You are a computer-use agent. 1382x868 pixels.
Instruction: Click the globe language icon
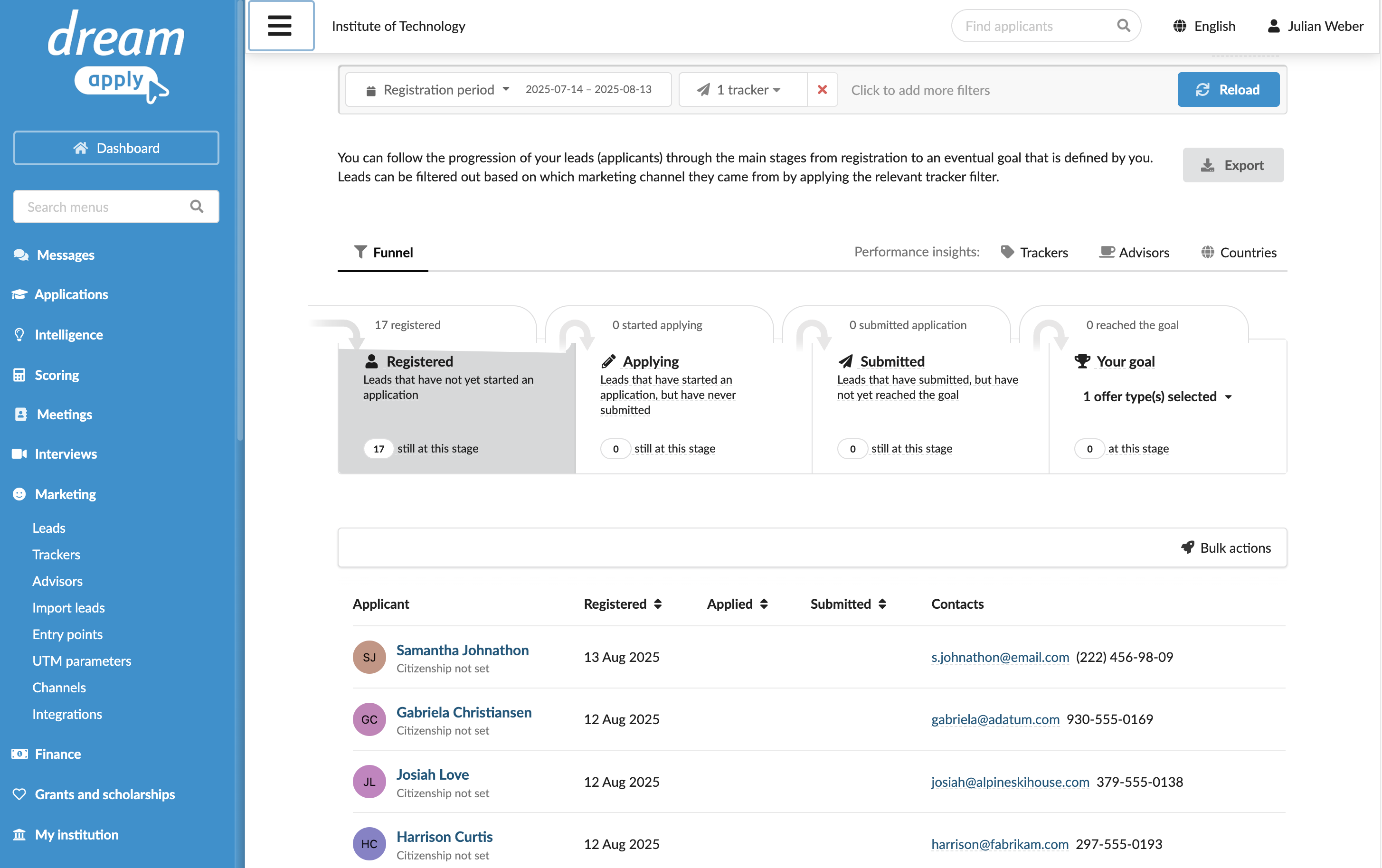click(1179, 26)
